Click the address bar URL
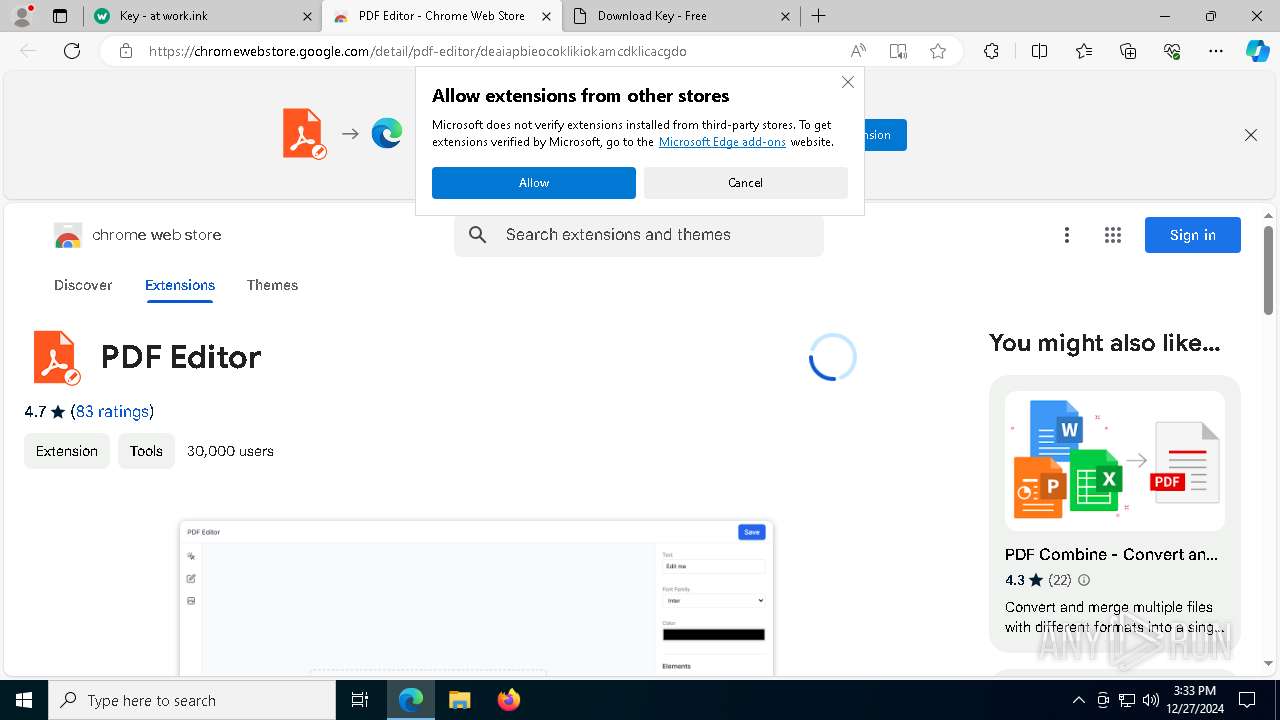The height and width of the screenshot is (720, 1280). click(418, 51)
